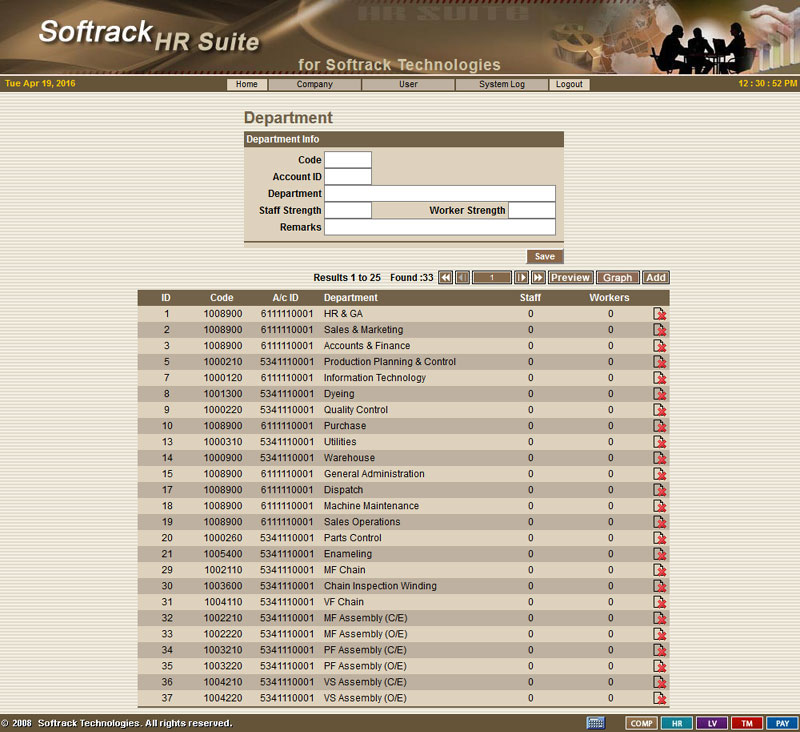The height and width of the screenshot is (732, 800).
Task: Click the Graph button
Action: (618, 278)
